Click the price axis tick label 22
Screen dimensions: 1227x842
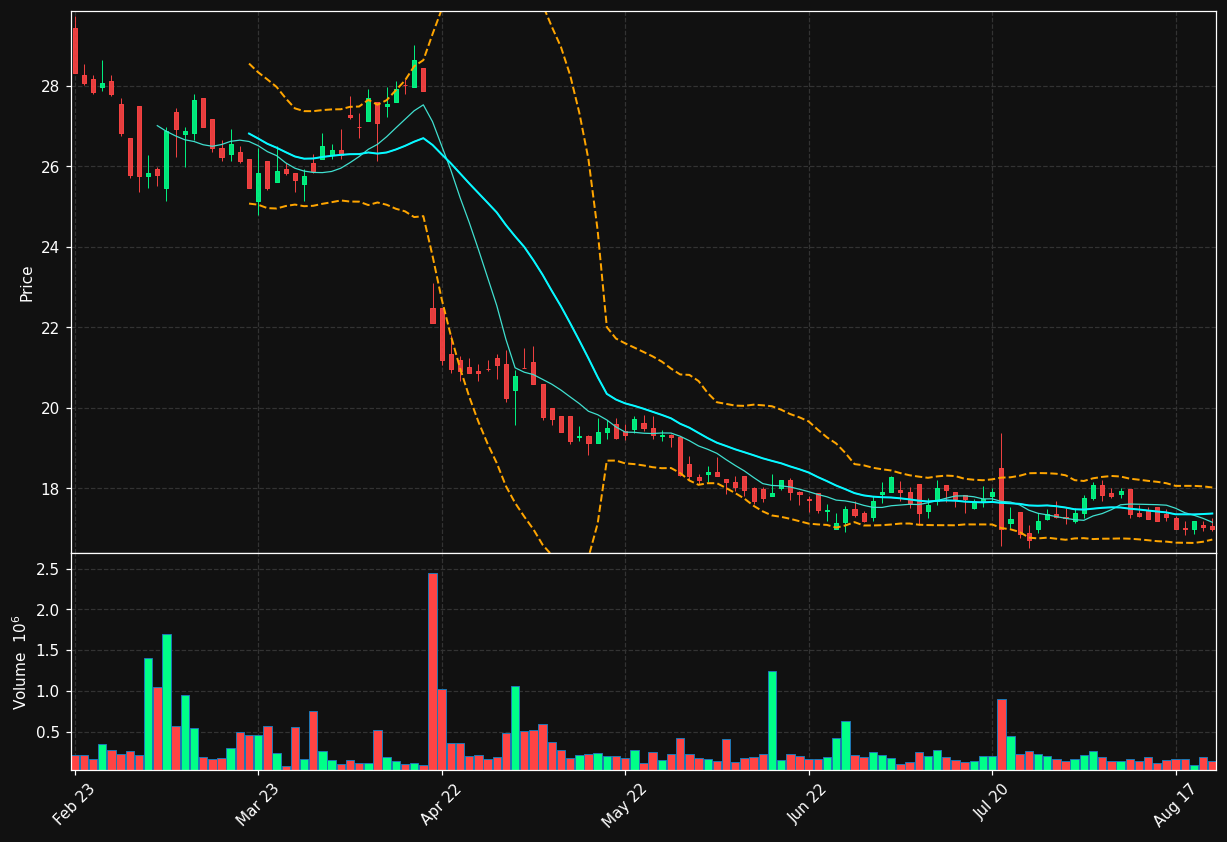pyautogui.click(x=50, y=328)
